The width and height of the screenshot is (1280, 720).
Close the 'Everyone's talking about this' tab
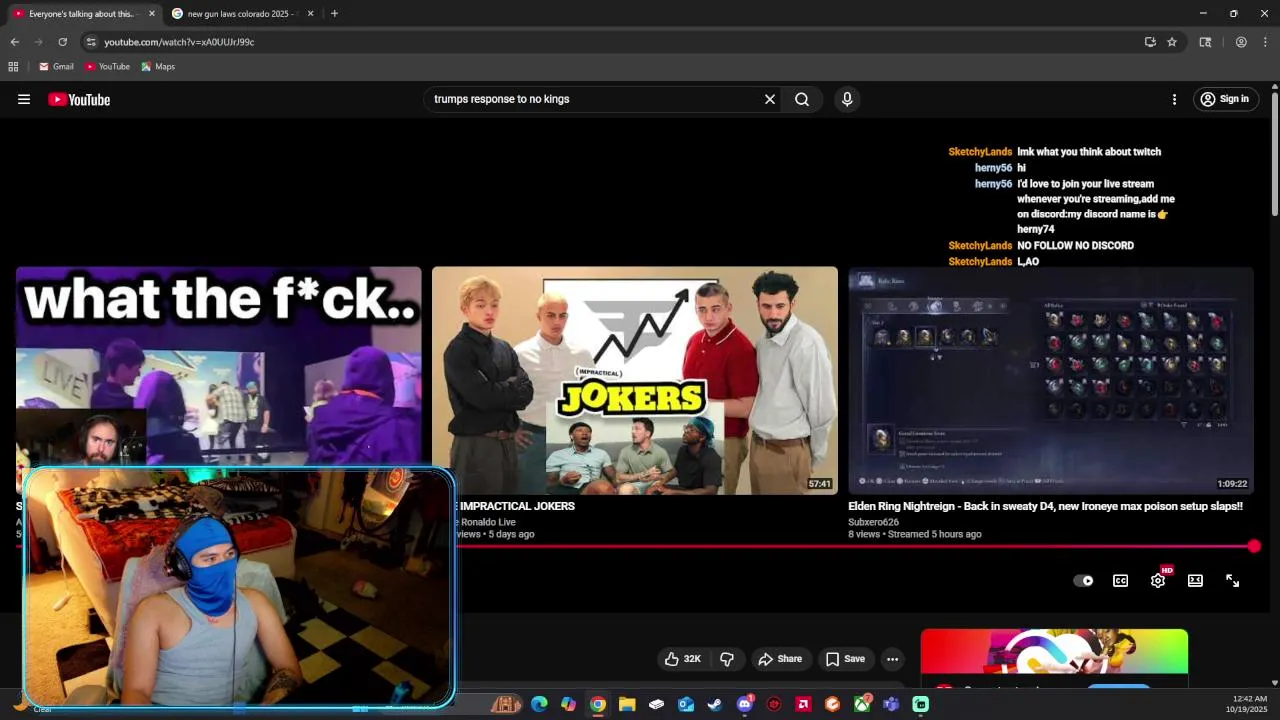152,14
